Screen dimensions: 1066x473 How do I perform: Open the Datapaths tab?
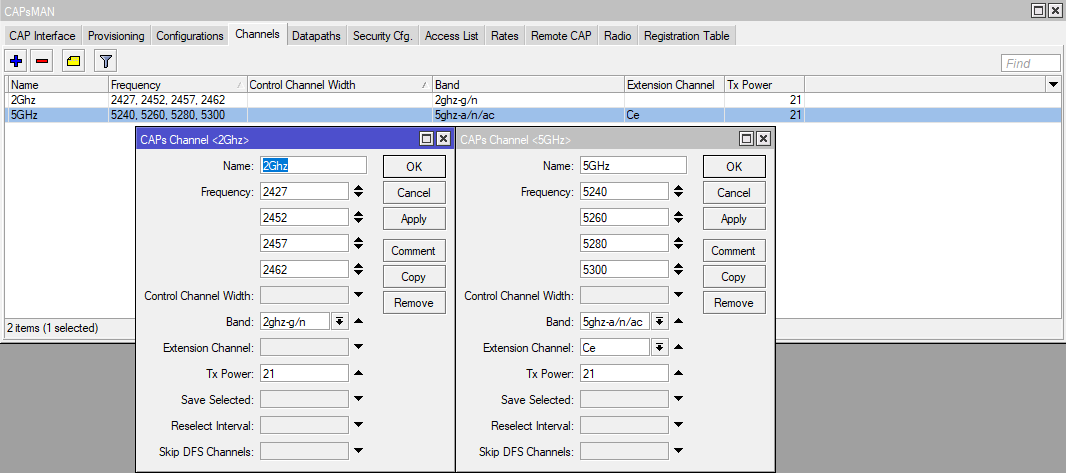click(x=315, y=36)
